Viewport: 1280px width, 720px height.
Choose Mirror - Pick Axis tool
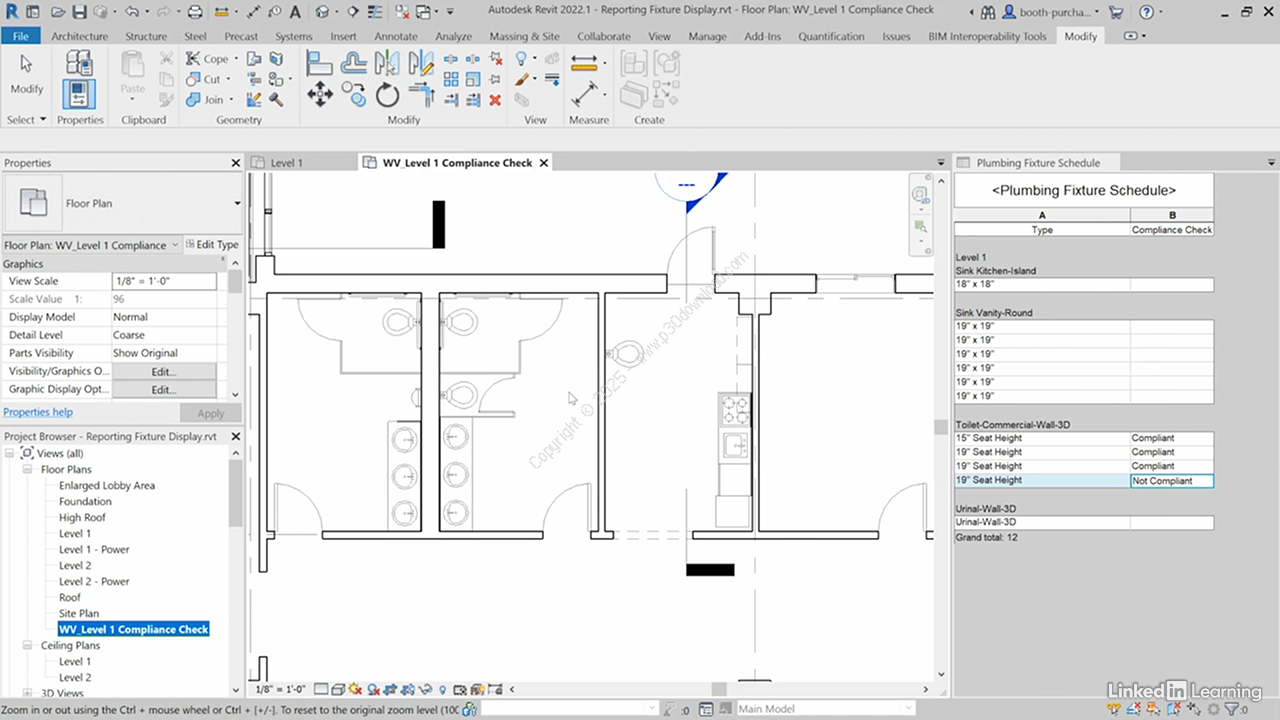pos(387,62)
